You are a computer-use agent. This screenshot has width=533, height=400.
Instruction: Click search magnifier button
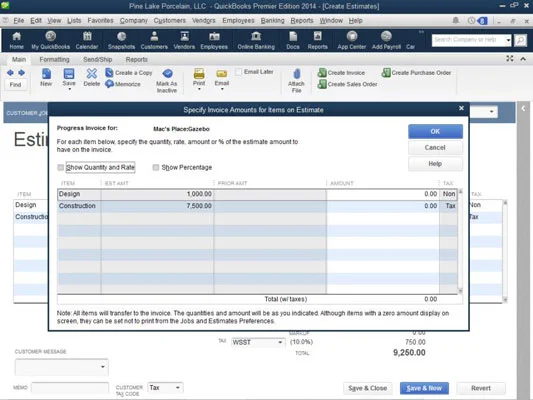pyautogui.click(x=520, y=40)
